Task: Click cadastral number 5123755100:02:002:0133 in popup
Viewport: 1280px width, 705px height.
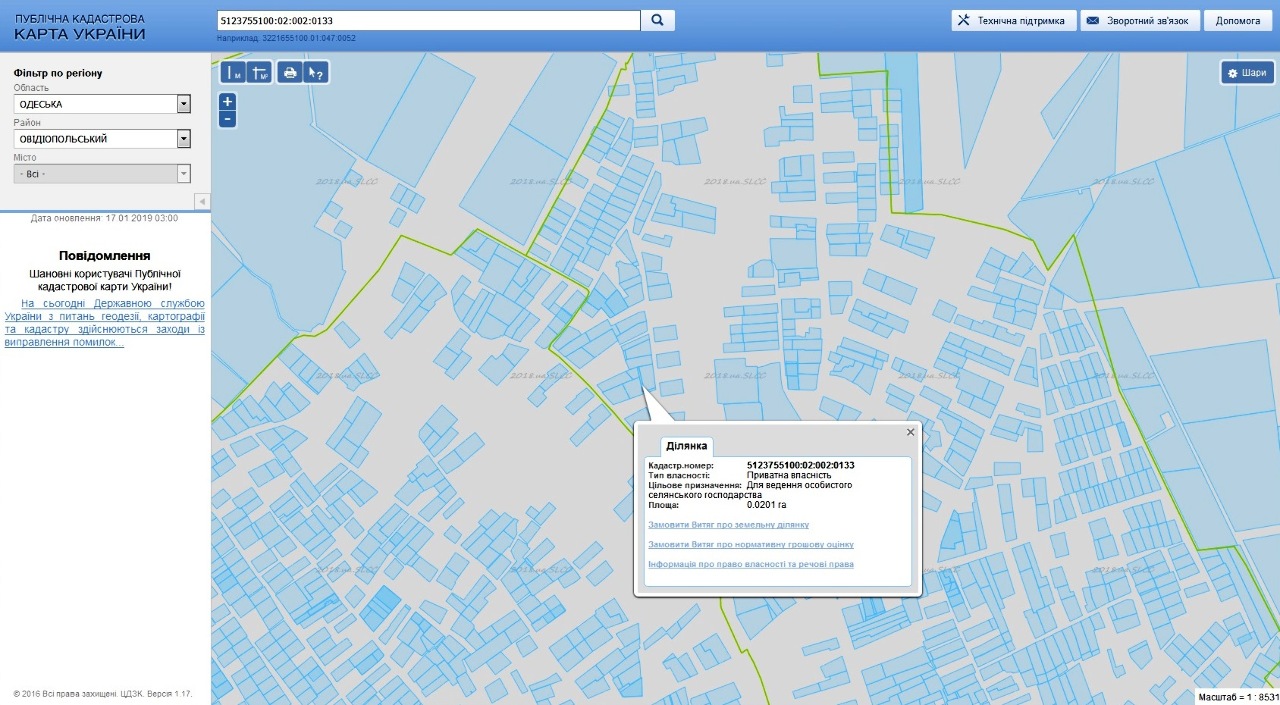Action: coord(801,465)
